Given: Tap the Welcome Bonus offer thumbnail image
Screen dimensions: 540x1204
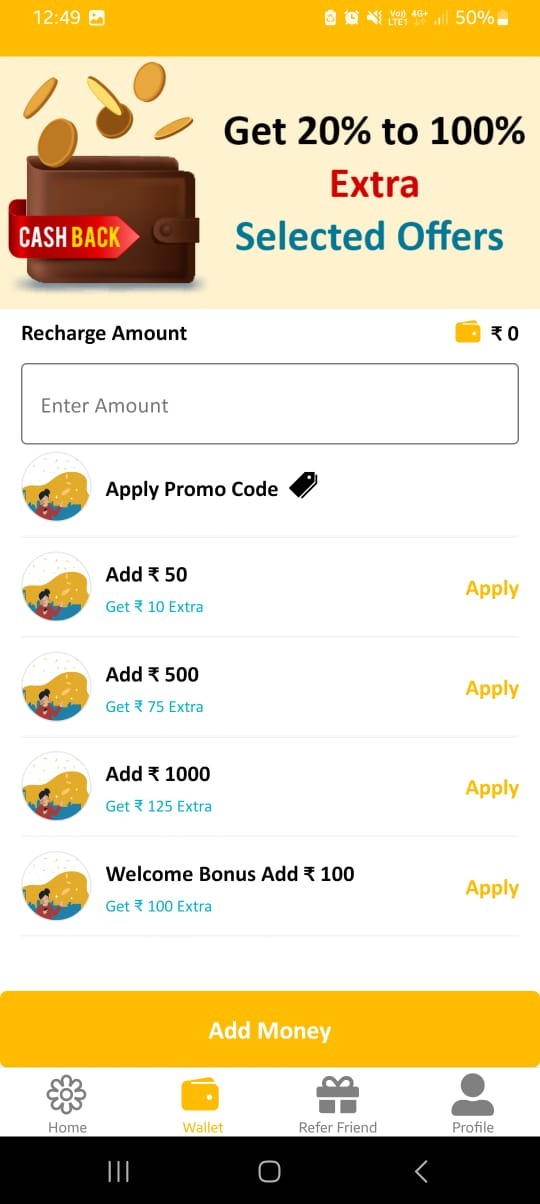Looking at the screenshot, I should 56,887.
